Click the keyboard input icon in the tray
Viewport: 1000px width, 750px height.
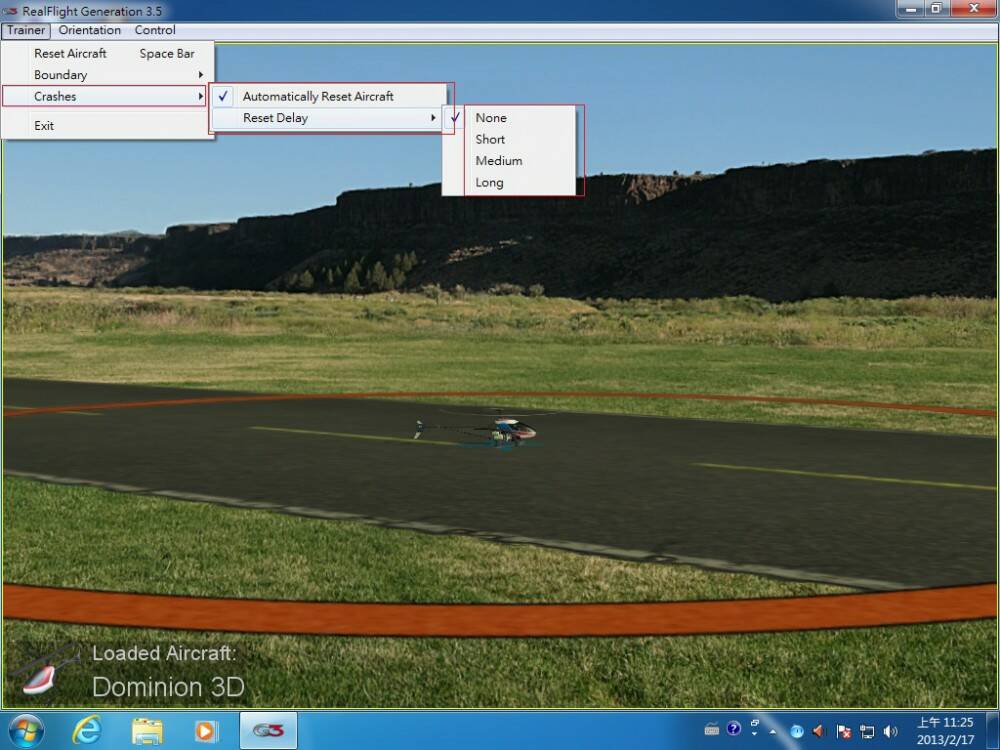click(x=712, y=729)
